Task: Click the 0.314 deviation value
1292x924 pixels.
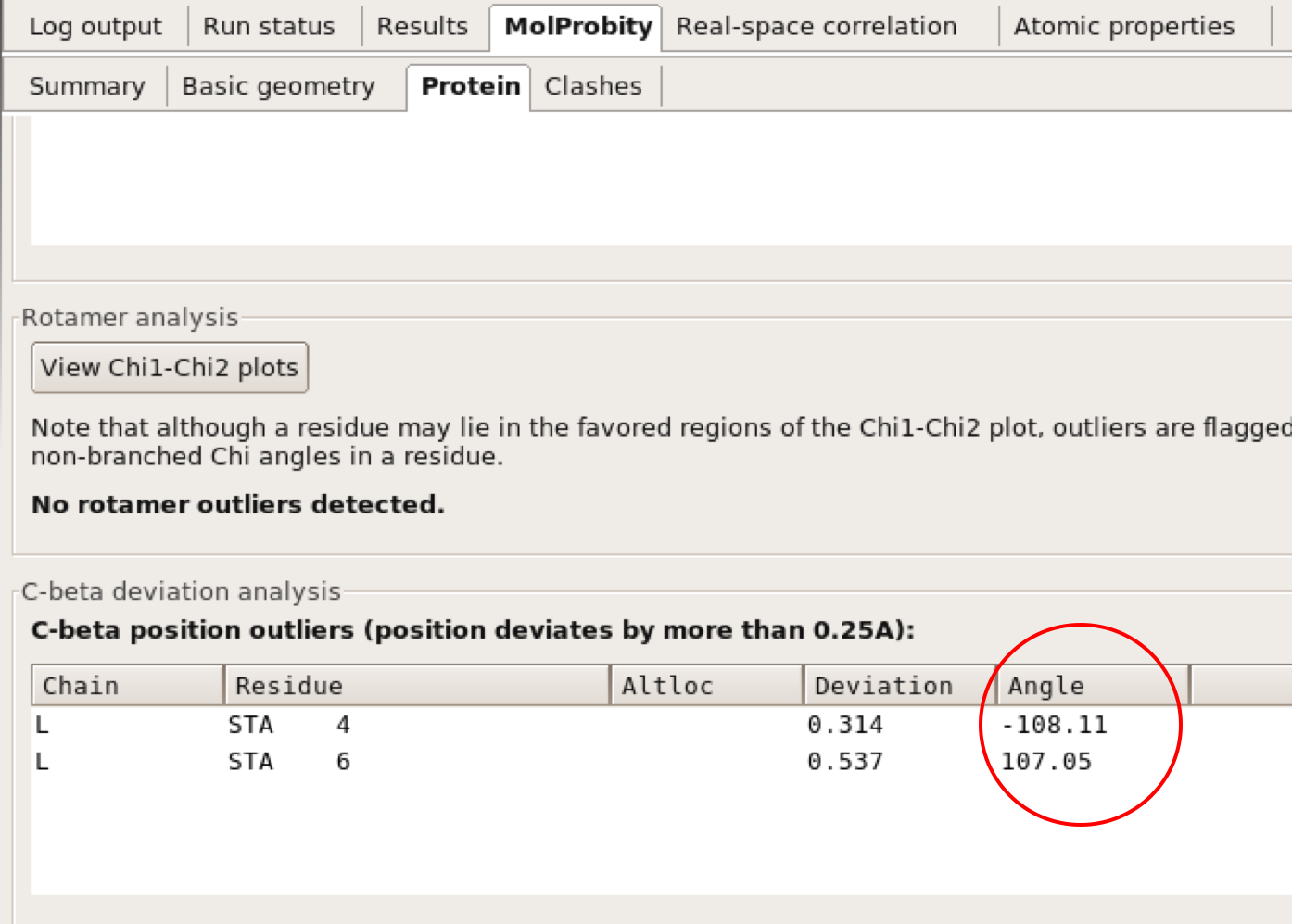Action: pyautogui.click(x=844, y=725)
